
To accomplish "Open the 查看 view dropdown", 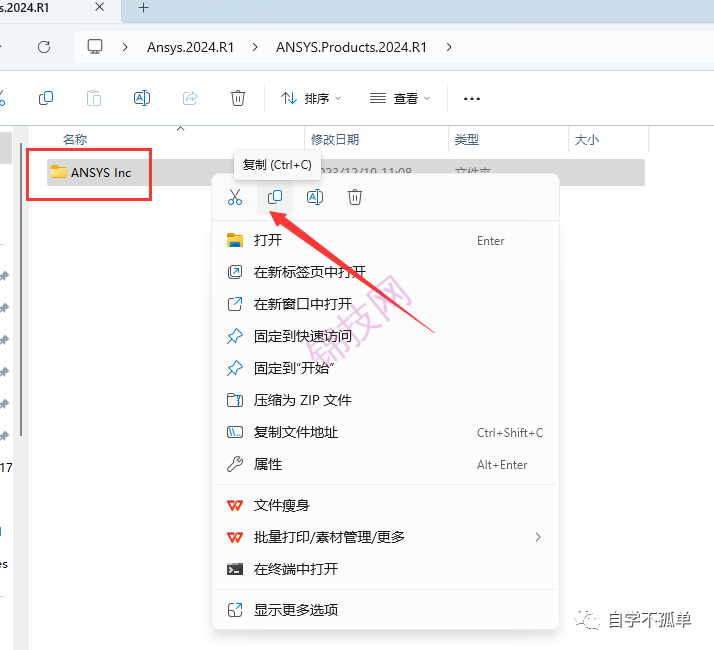I will coord(400,98).
